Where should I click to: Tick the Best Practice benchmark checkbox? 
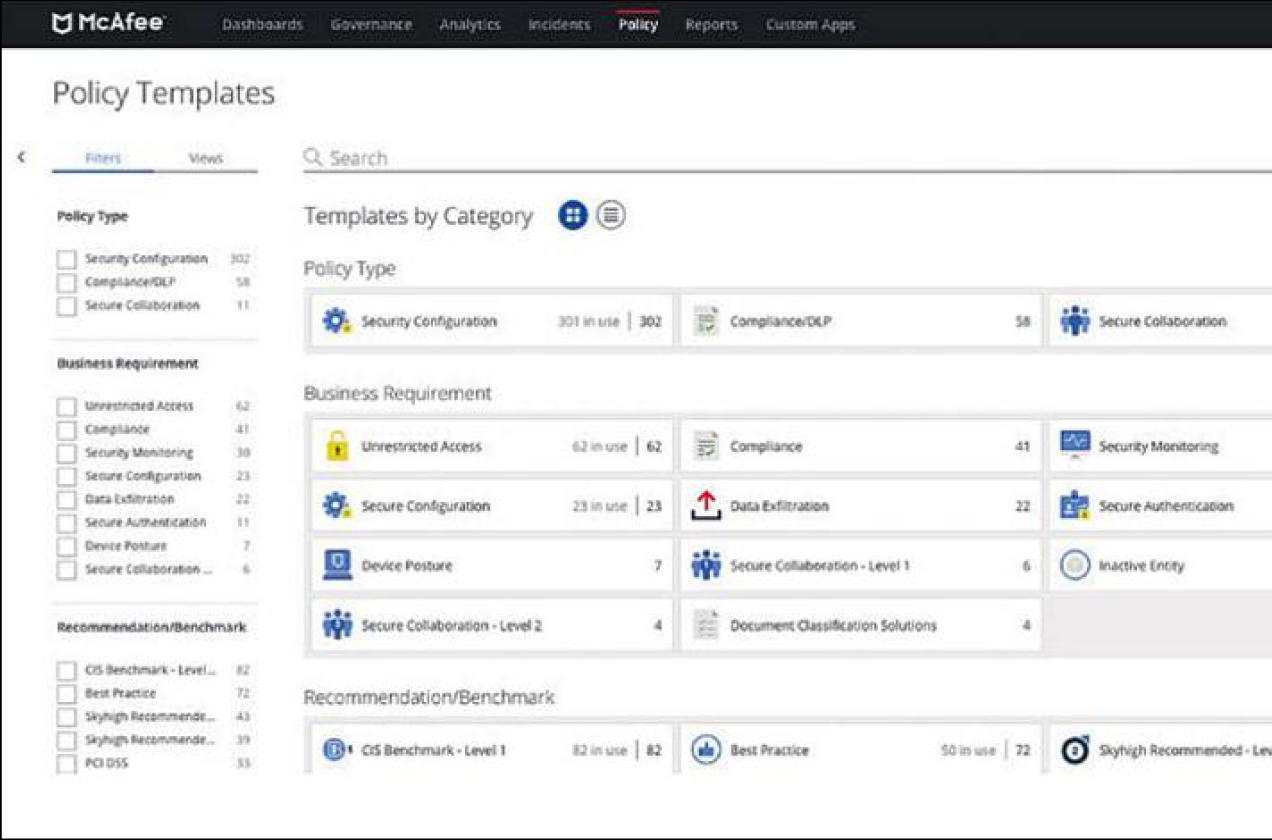66,694
